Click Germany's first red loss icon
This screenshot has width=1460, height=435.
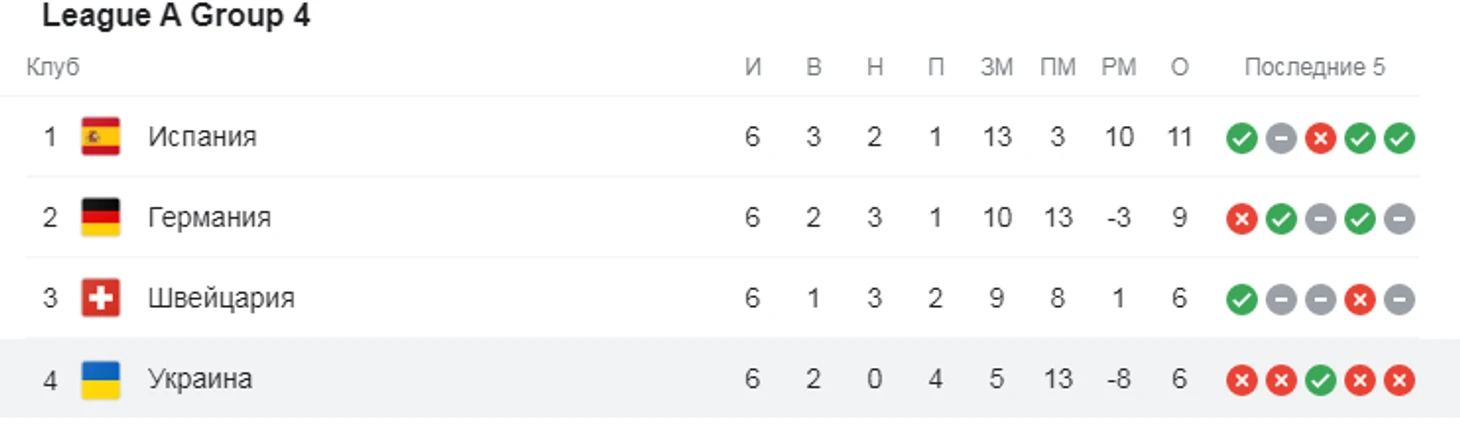point(1241,218)
